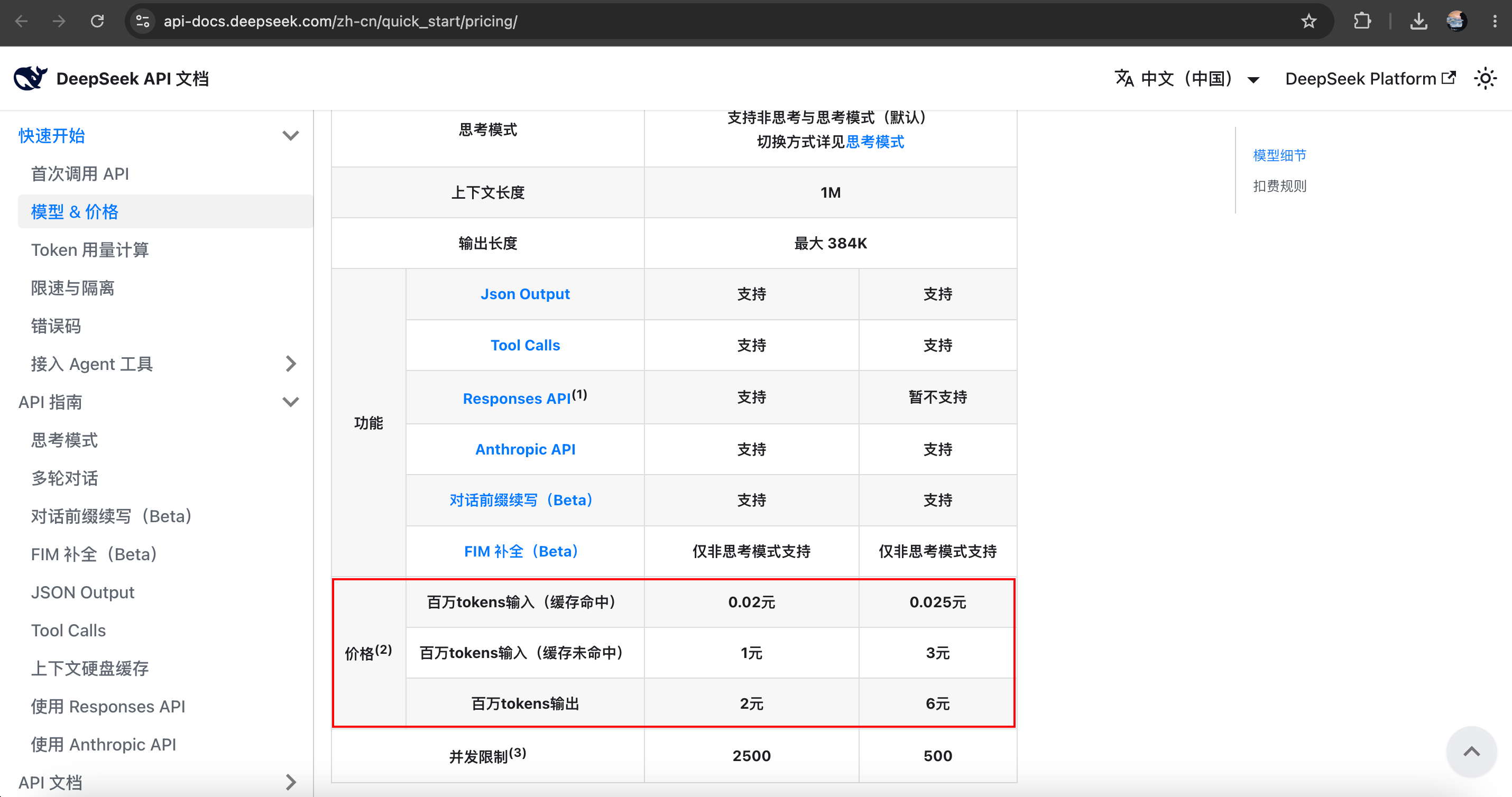
Task: Open 思考模式 page in the sidebar
Action: (64, 440)
